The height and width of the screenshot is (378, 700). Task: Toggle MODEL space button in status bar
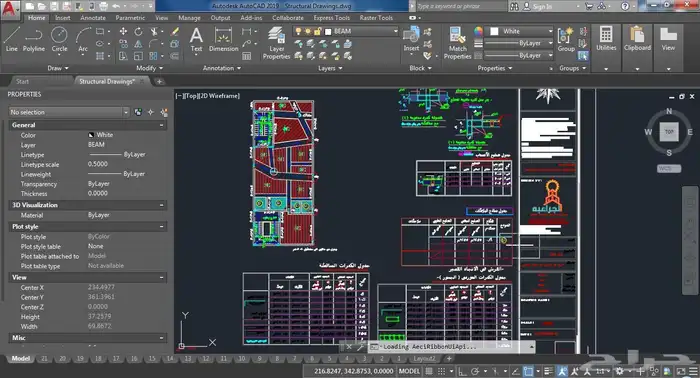[x=409, y=371]
